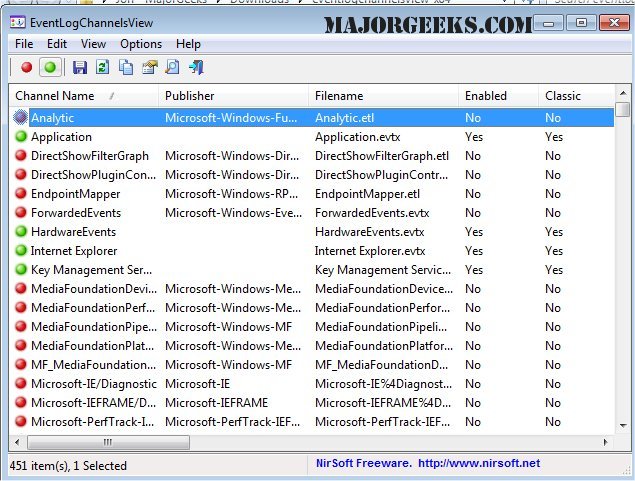Image resolution: width=635 pixels, height=481 pixels.
Task: Click the Internet Explorer.evtx filename cell
Action: click(x=370, y=251)
